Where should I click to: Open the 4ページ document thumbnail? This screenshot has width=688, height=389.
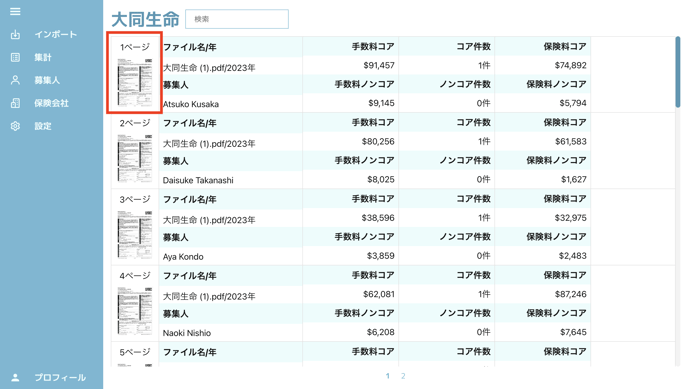coord(135,311)
